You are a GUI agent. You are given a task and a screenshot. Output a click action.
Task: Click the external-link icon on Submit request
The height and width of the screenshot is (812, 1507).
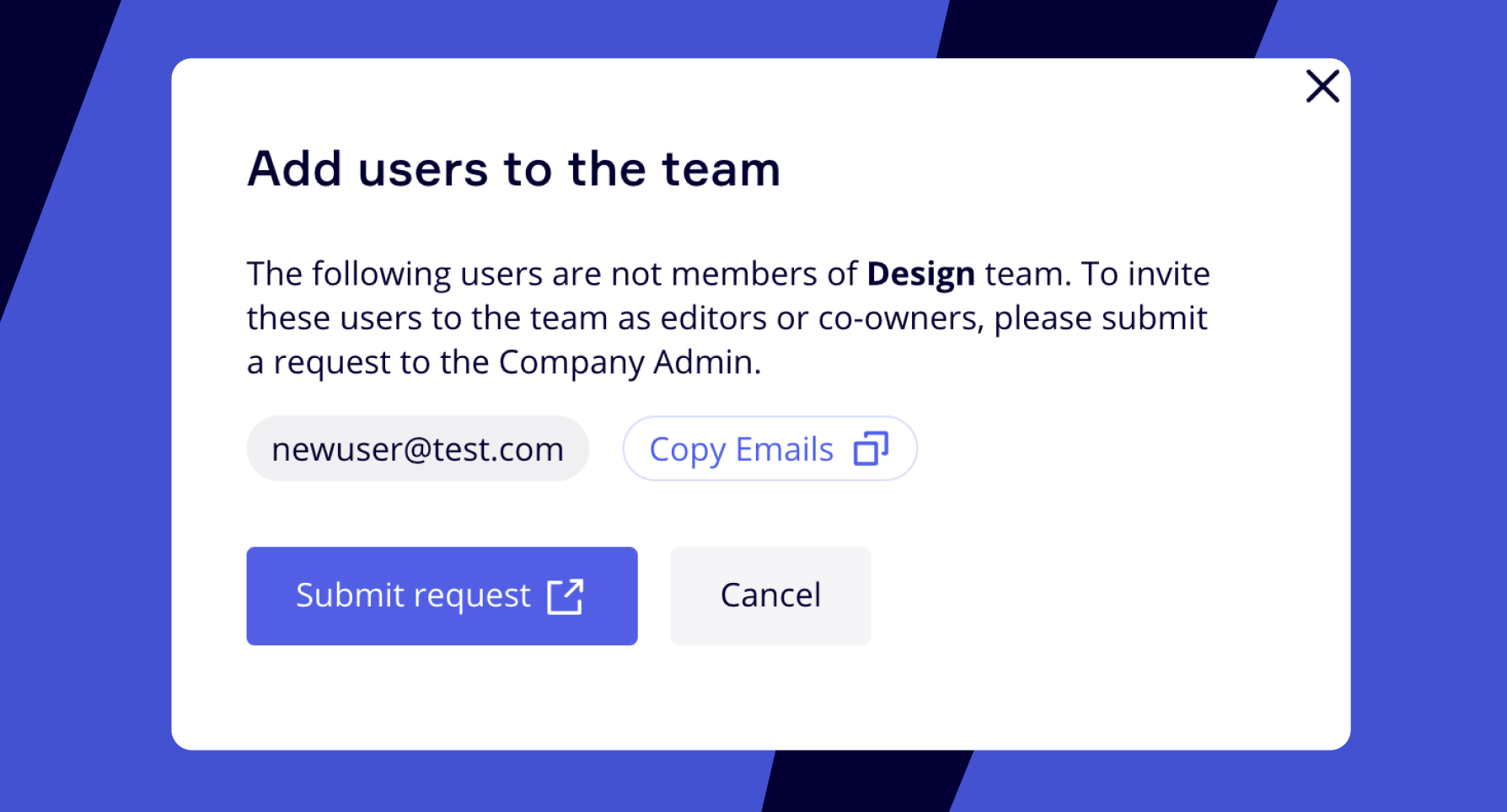click(x=565, y=596)
